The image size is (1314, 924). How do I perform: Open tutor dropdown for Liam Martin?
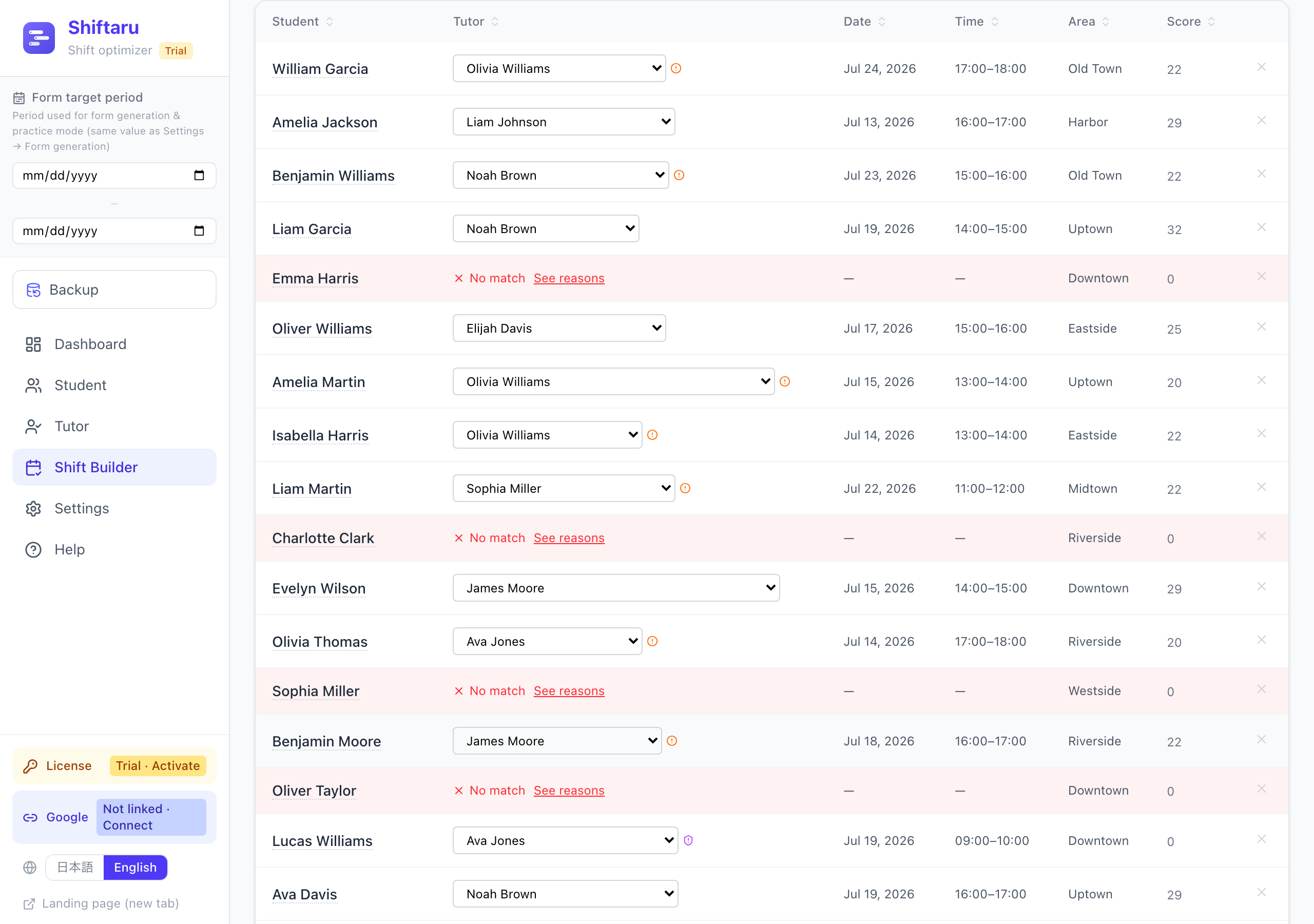(x=564, y=488)
